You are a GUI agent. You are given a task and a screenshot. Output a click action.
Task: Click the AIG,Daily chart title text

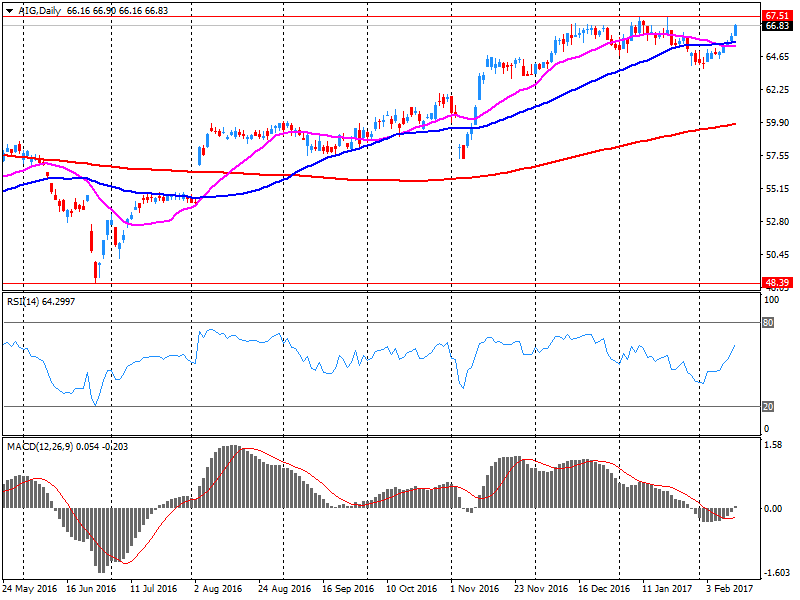(40, 10)
